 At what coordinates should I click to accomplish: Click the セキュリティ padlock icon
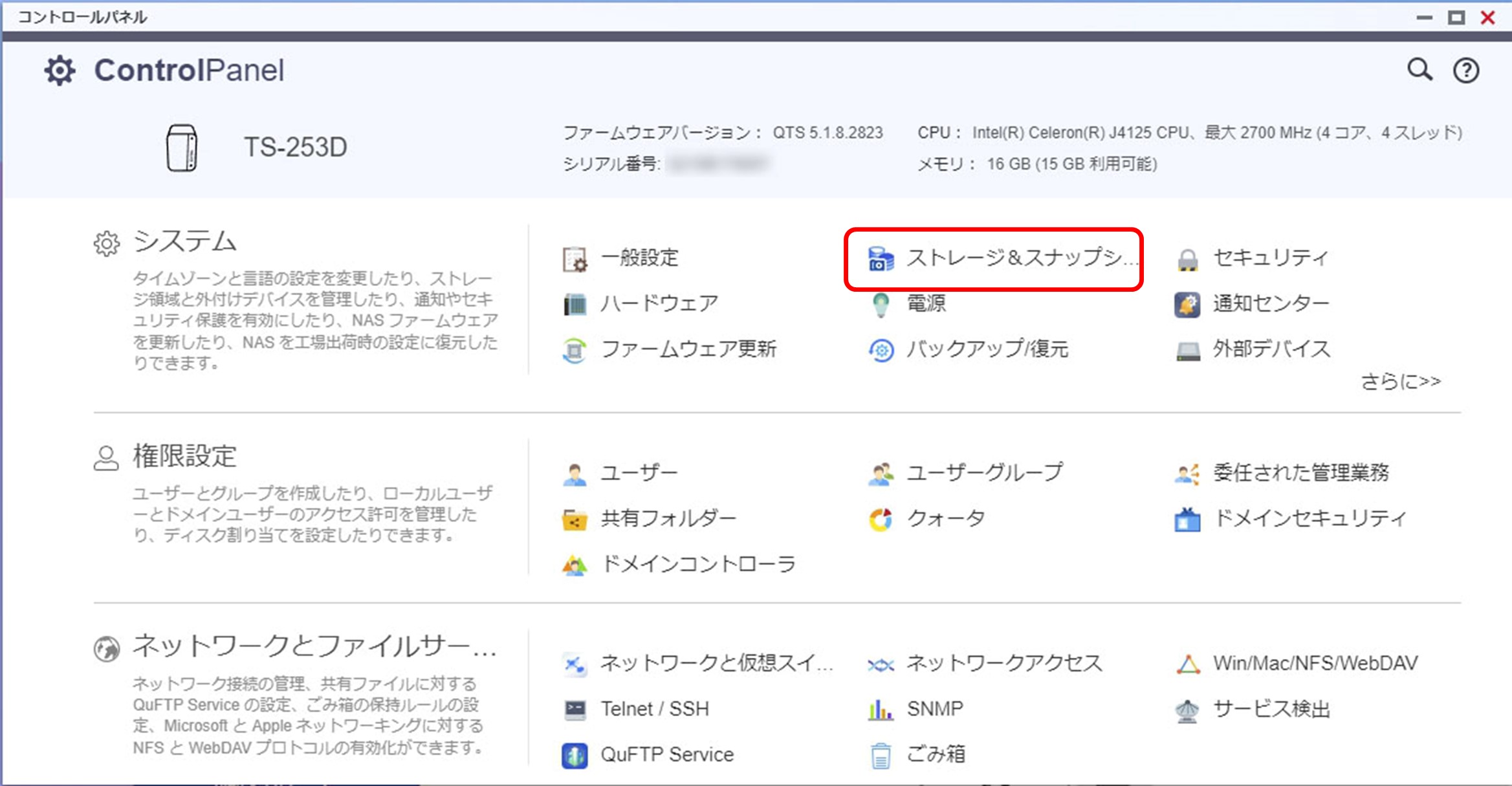1187,259
